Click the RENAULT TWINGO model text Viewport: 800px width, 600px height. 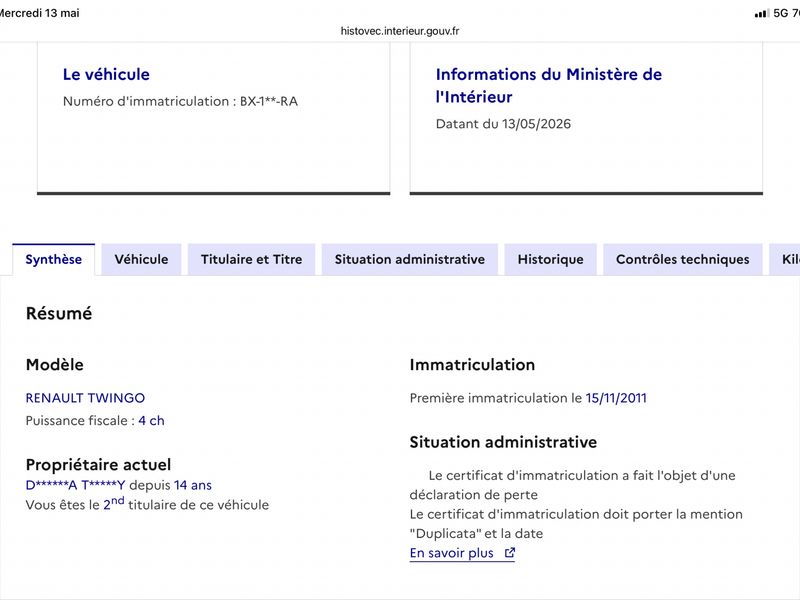tap(85, 398)
